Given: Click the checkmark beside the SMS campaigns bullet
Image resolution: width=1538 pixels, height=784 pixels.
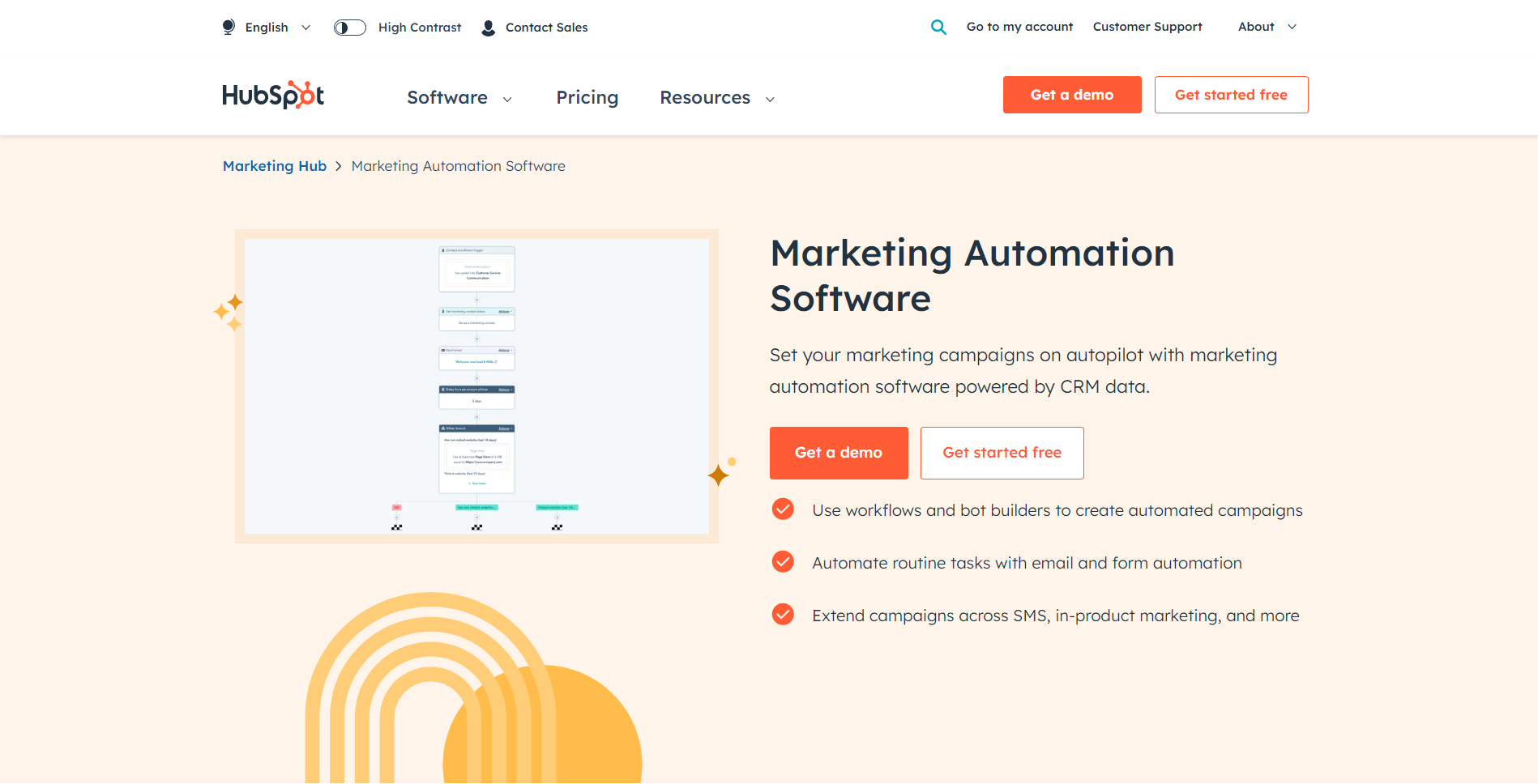Looking at the screenshot, I should pos(782,614).
